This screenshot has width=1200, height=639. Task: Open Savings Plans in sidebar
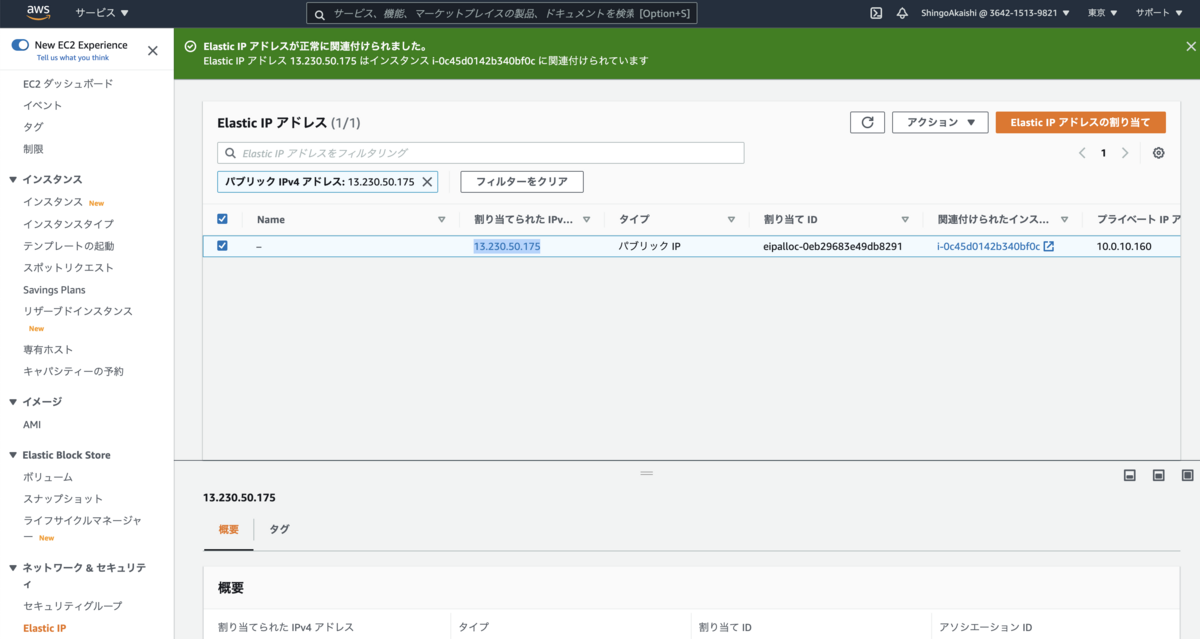pyautogui.click(x=54, y=290)
